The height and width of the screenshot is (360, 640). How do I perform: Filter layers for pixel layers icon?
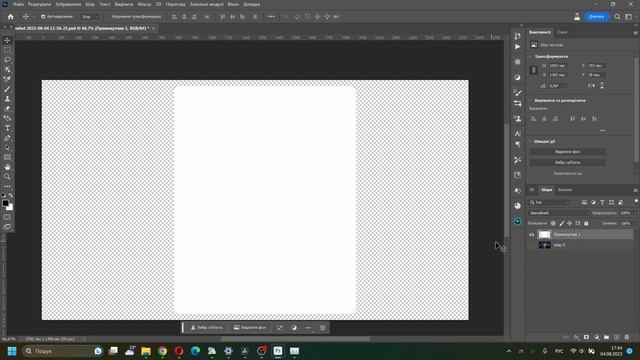click(x=584, y=202)
